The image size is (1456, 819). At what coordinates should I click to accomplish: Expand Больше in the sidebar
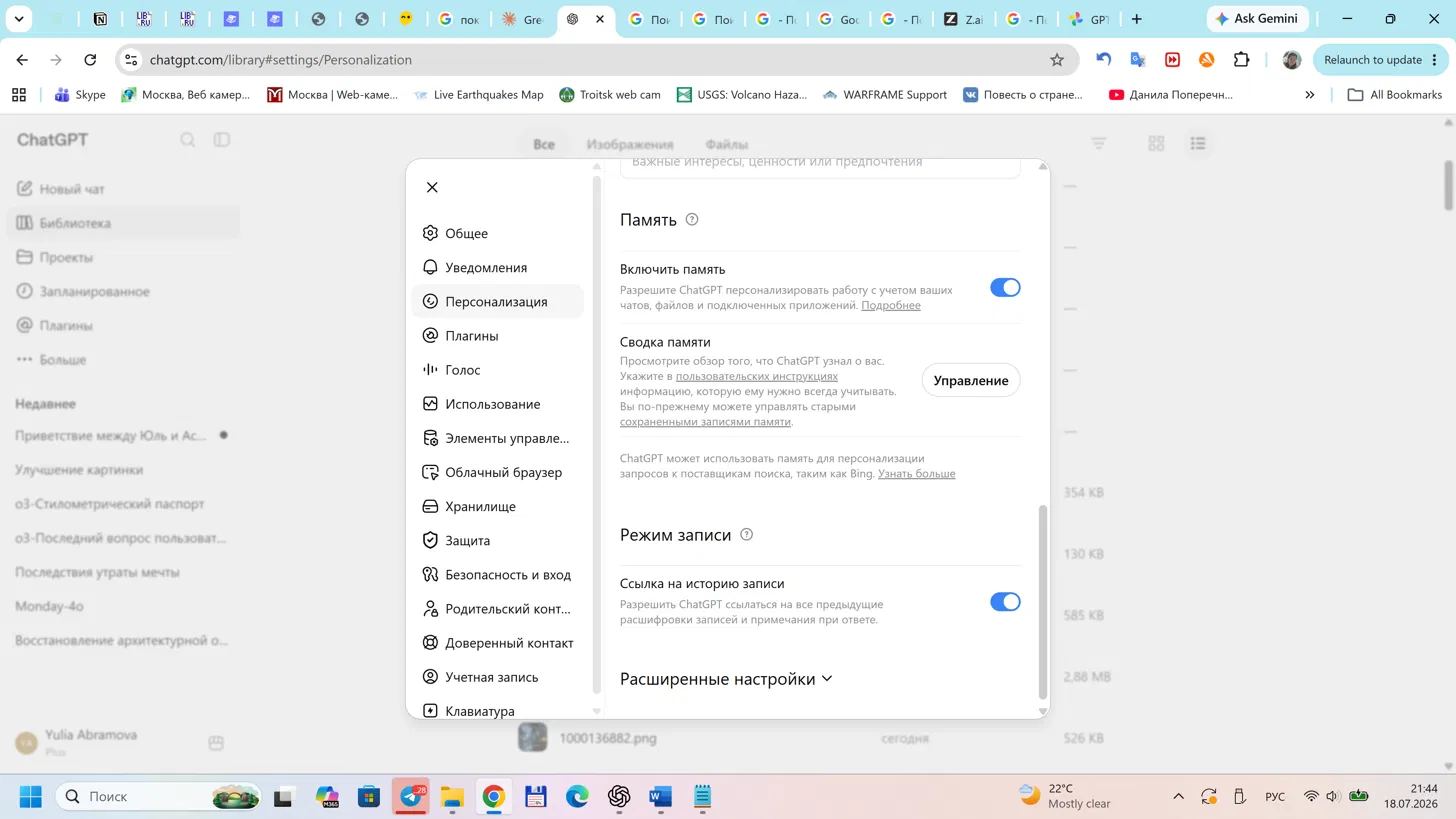[123, 359]
